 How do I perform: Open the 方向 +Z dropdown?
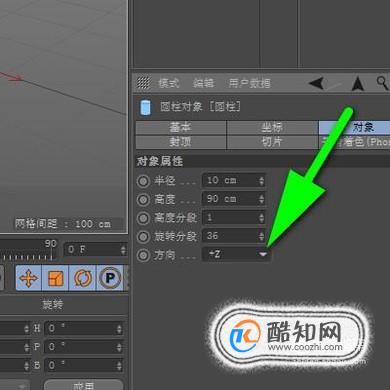pos(236,254)
